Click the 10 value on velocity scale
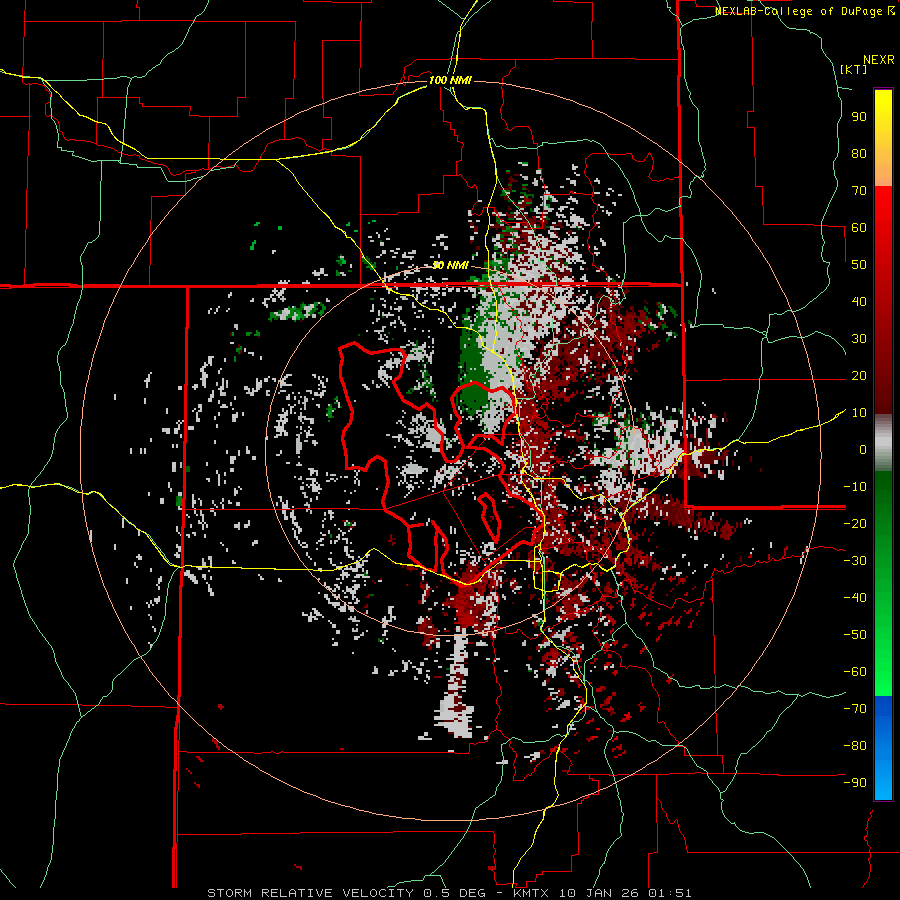900x900 pixels. (859, 413)
